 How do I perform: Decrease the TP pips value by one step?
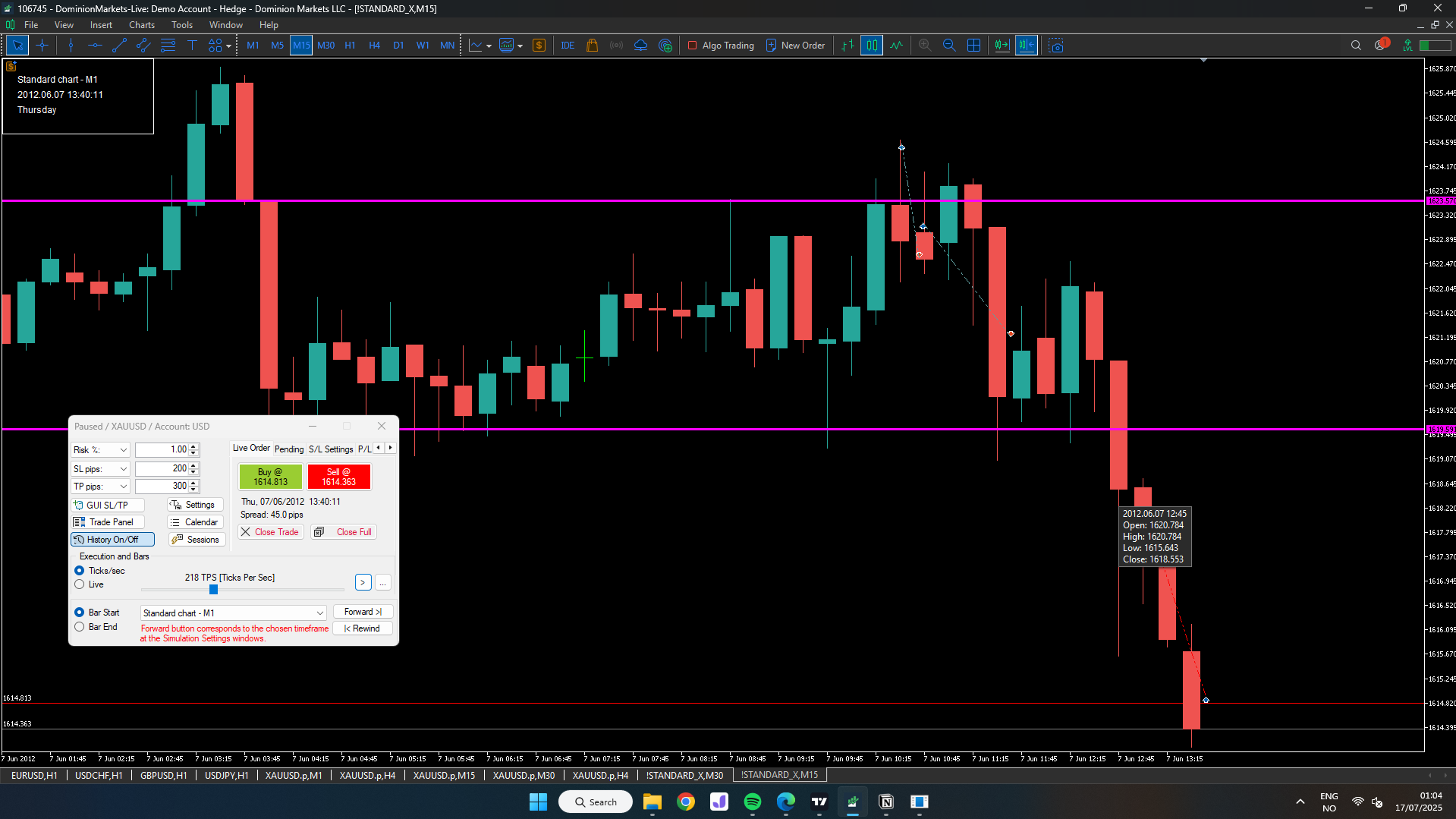[x=193, y=490]
